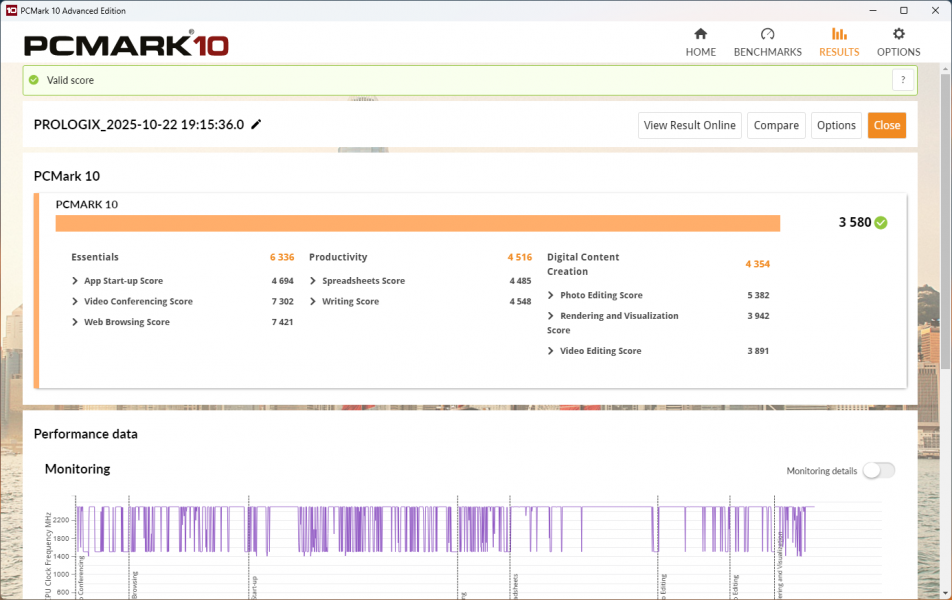
Task: Click the Home icon in navigation
Action: (x=700, y=34)
